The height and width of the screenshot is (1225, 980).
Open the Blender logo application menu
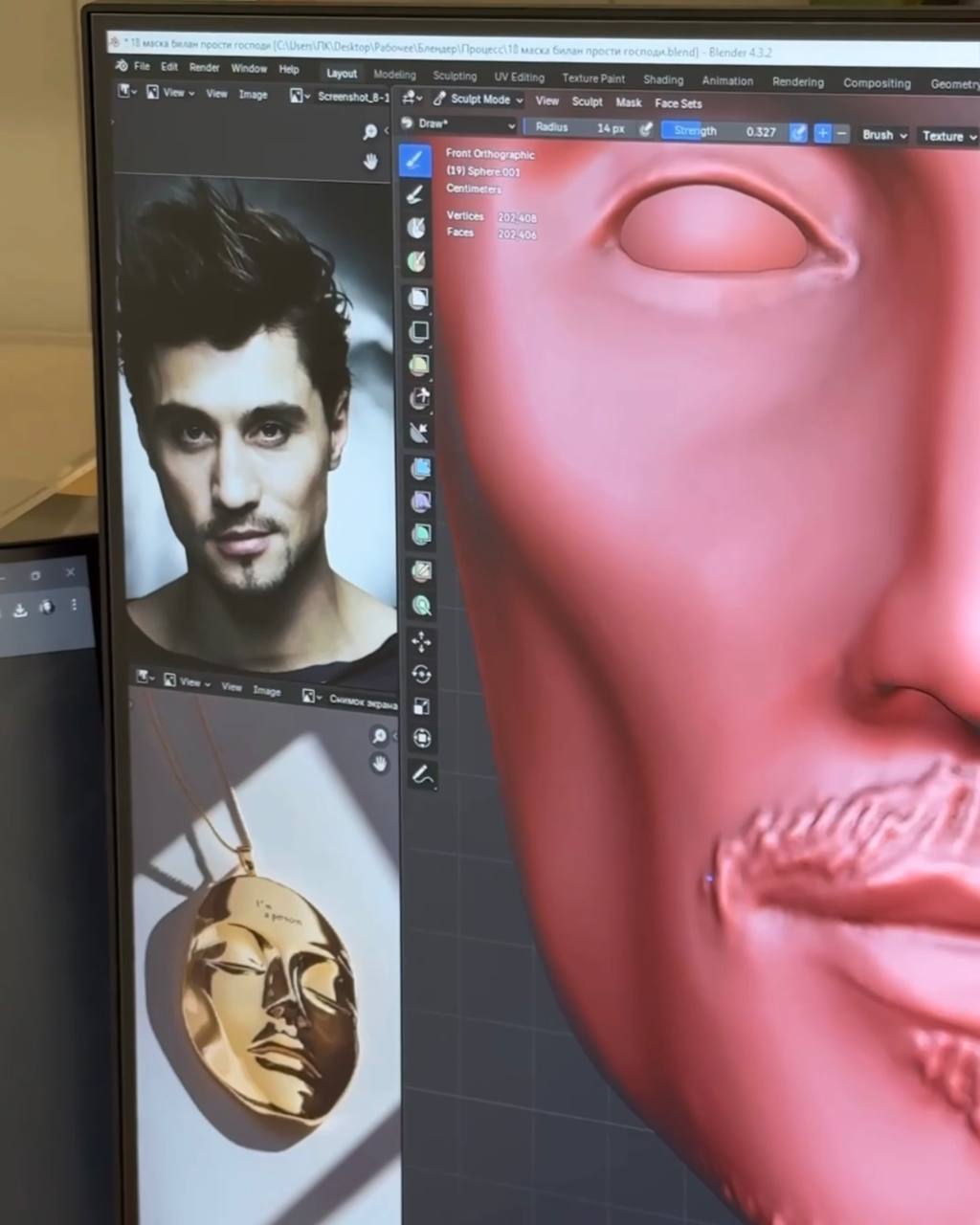click(122, 66)
